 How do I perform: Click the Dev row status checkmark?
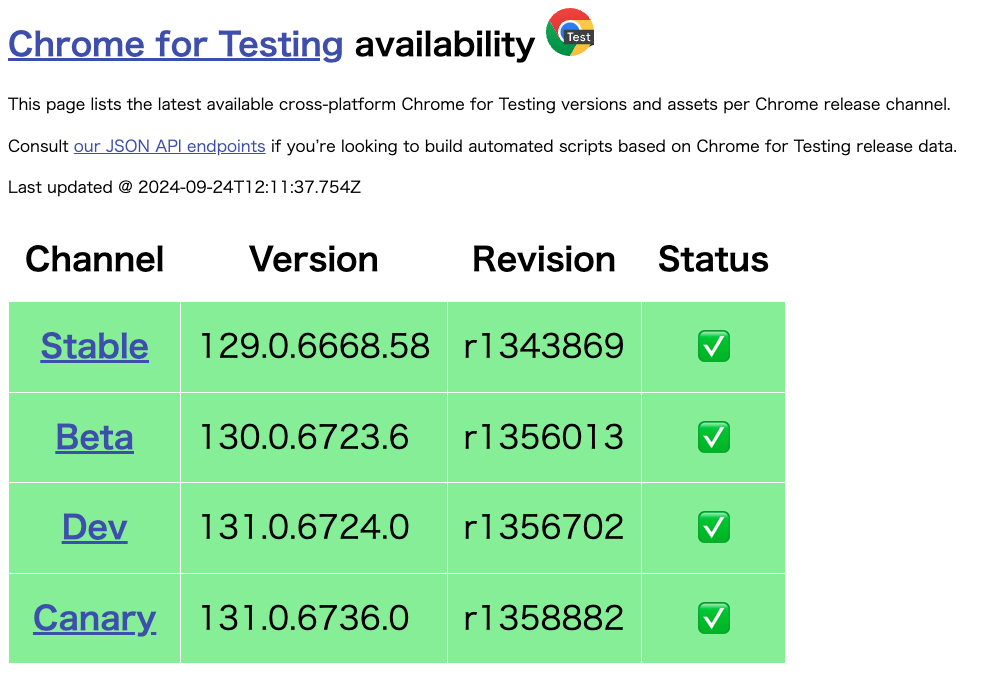pos(713,528)
